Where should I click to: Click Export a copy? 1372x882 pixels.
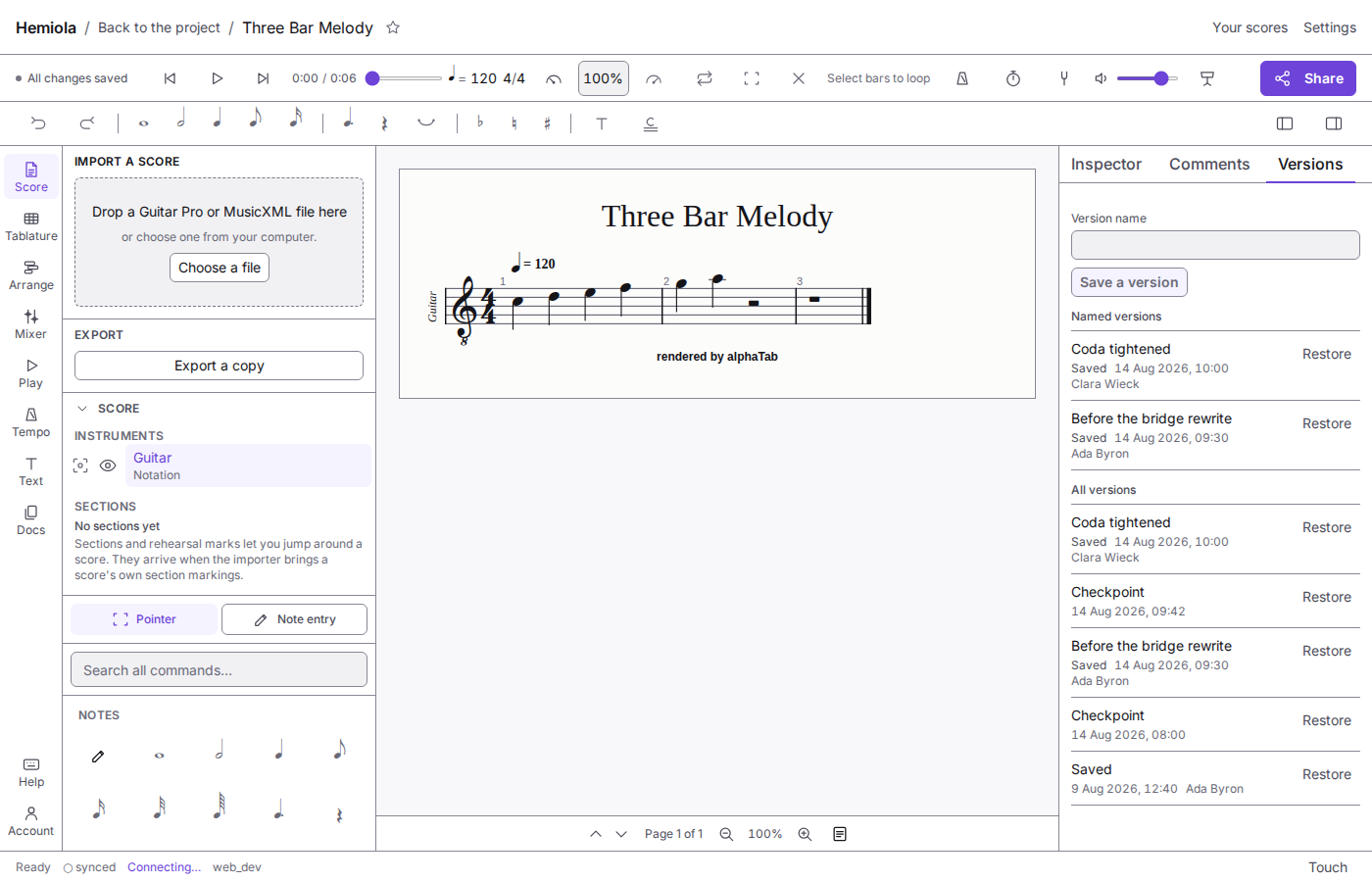220,366
